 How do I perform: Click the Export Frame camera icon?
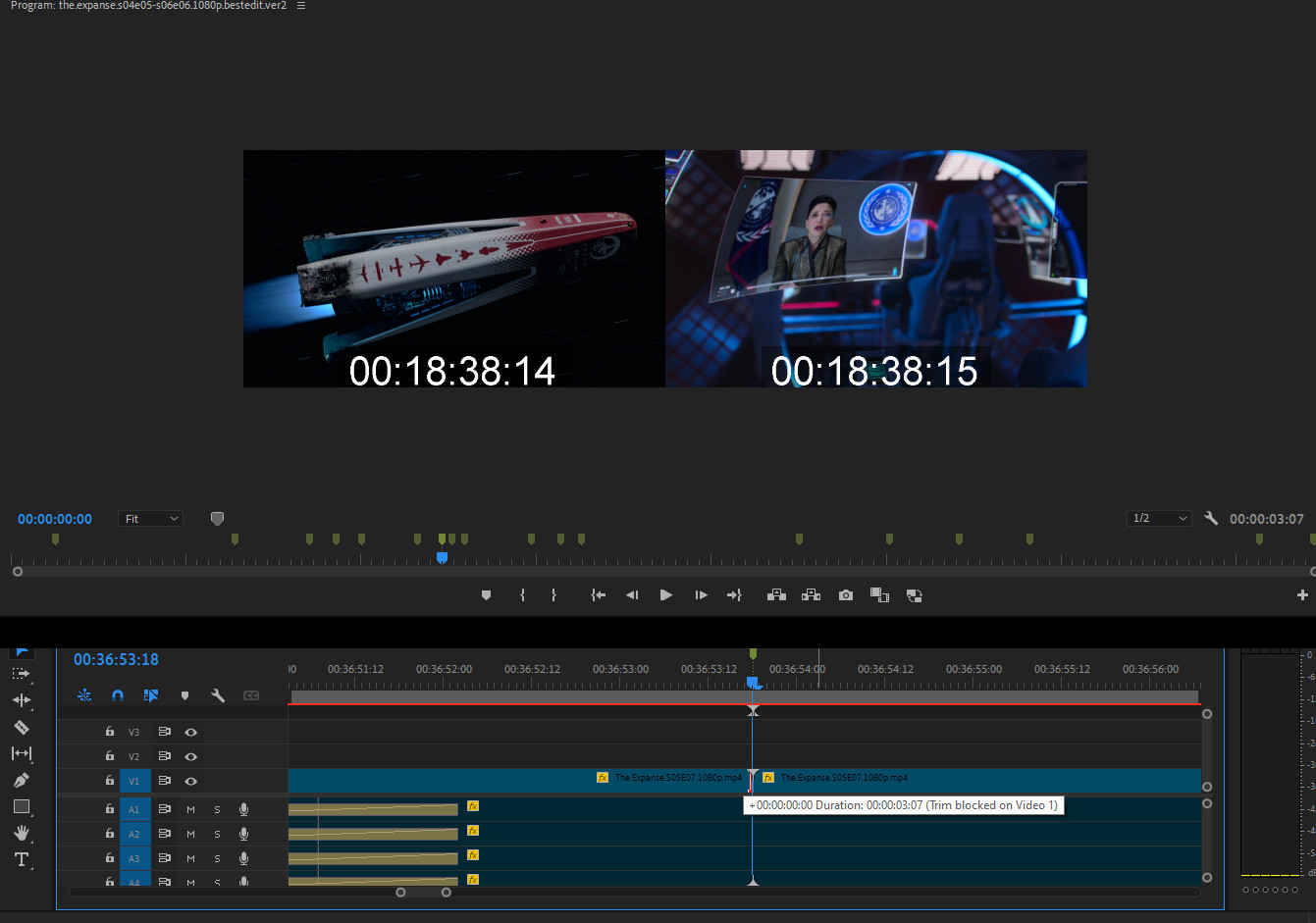(845, 595)
